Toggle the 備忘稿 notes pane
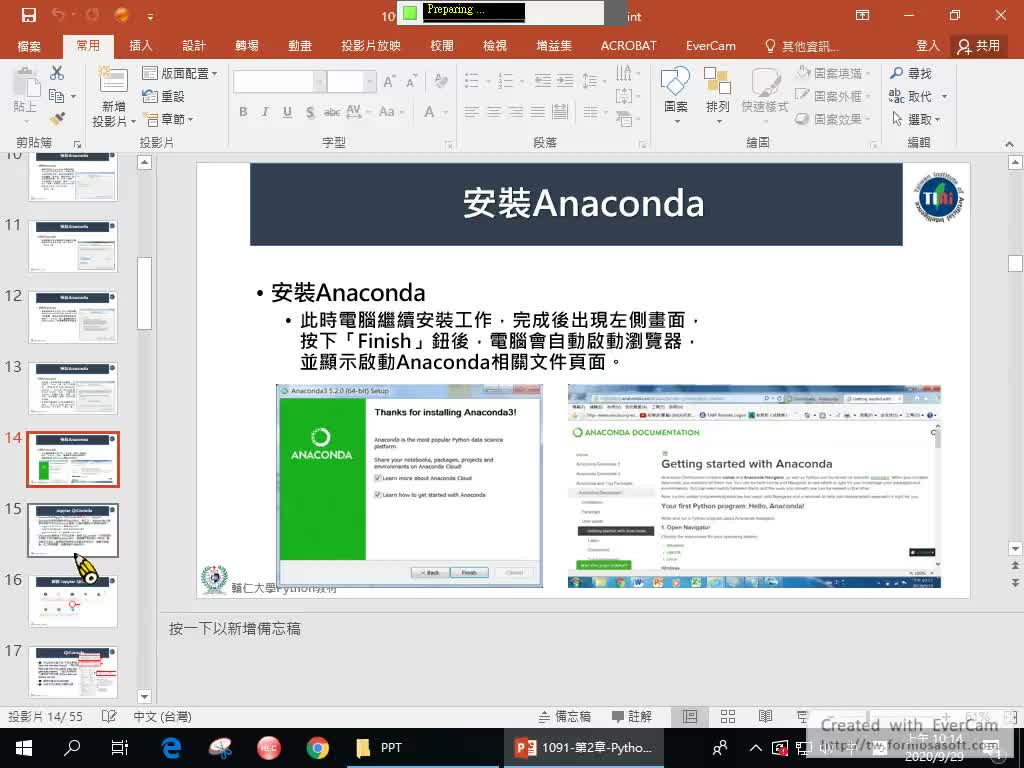 pos(564,716)
